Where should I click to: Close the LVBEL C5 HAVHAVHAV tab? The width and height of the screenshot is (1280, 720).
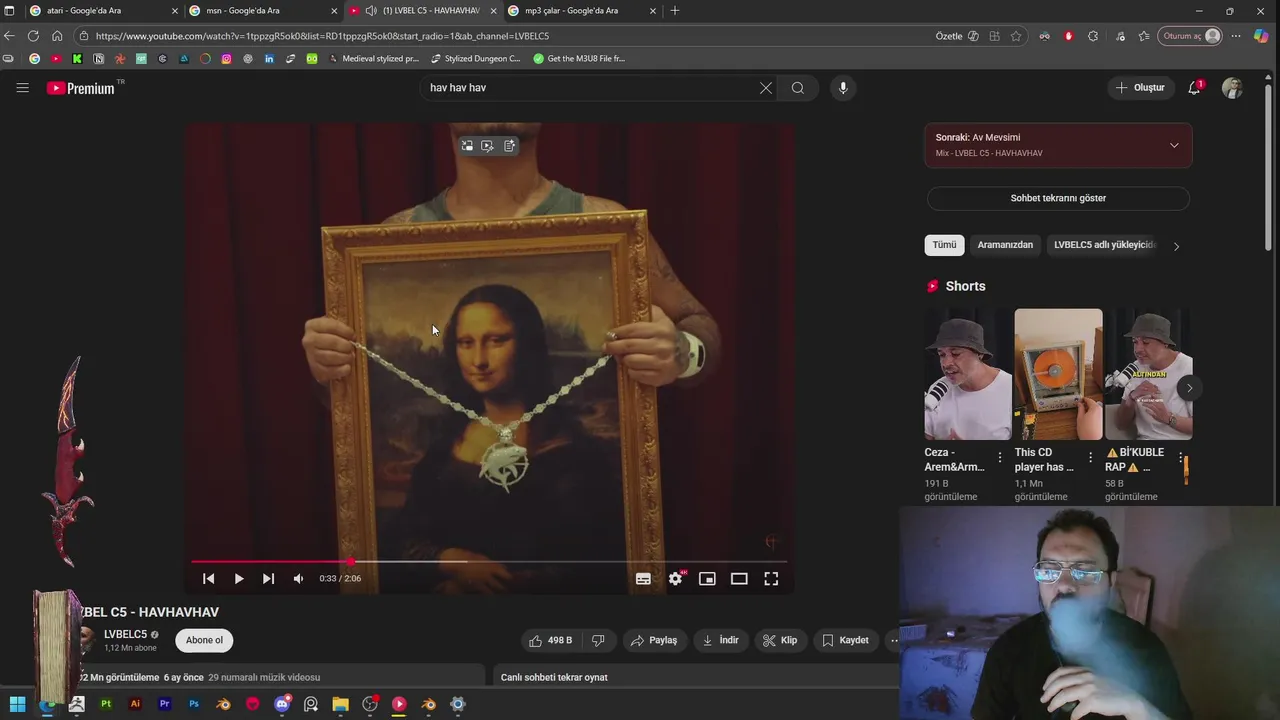point(493,11)
